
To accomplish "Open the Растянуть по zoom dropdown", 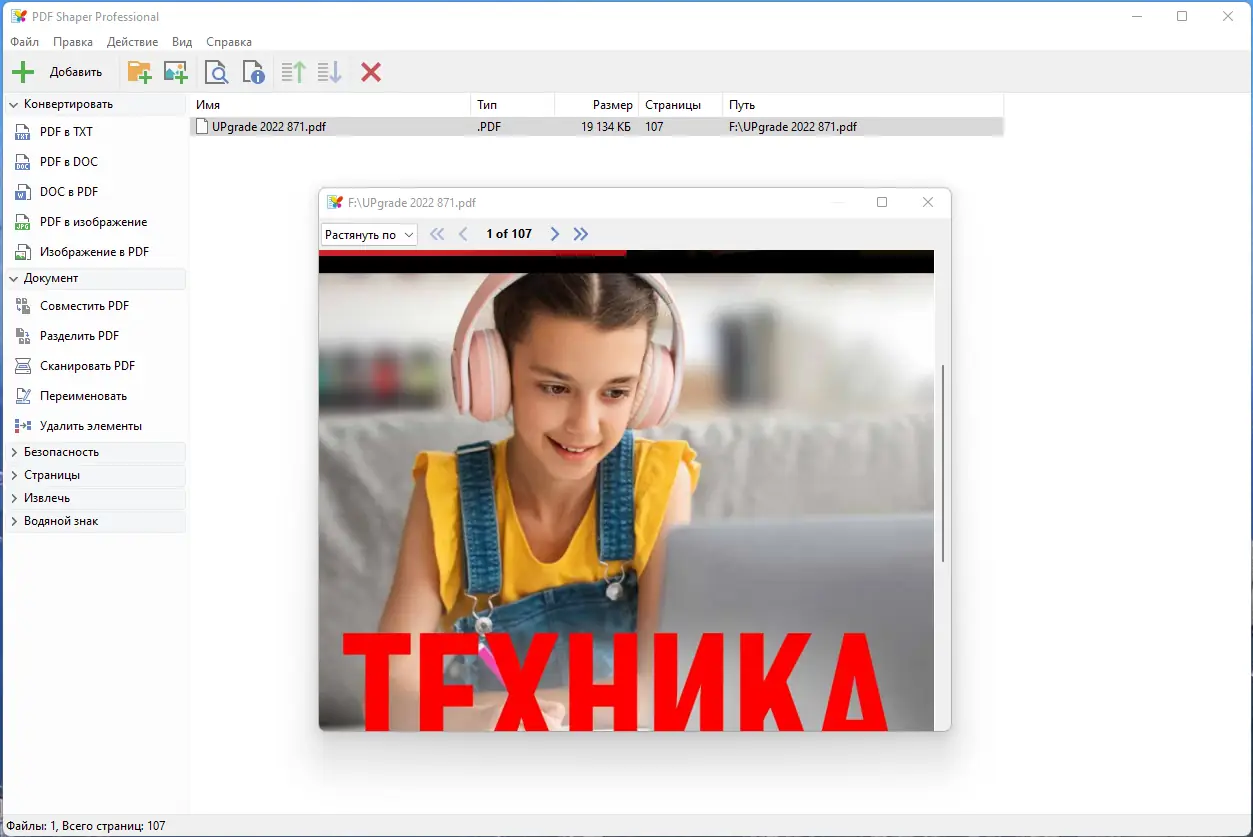I will (x=368, y=233).
